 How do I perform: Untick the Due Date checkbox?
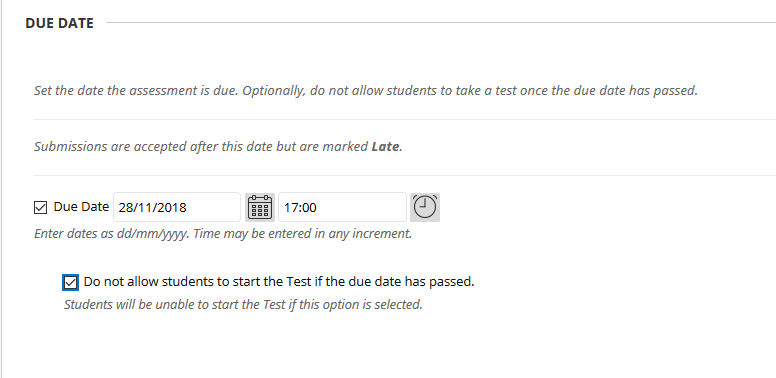tap(41, 207)
